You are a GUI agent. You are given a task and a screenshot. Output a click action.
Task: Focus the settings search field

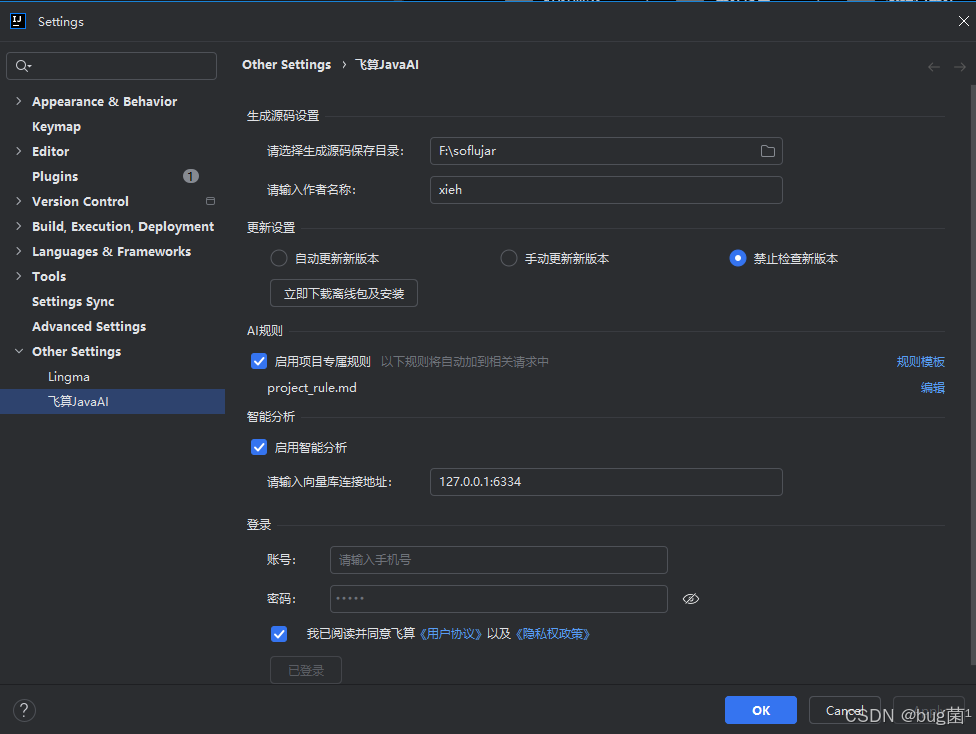(x=111, y=66)
